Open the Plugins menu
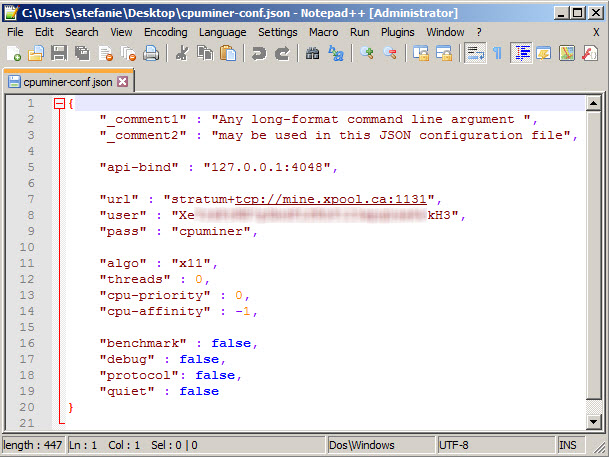Viewport: 609px width, 457px height. pos(397,32)
